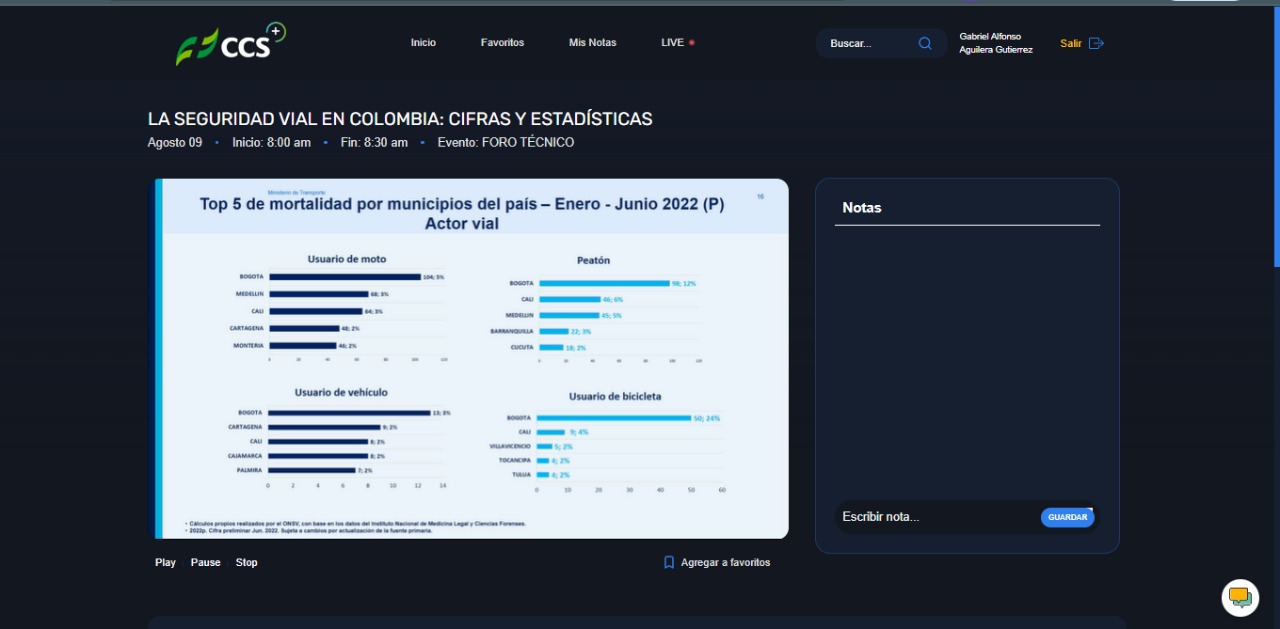Open the Favoritos section

click(502, 43)
